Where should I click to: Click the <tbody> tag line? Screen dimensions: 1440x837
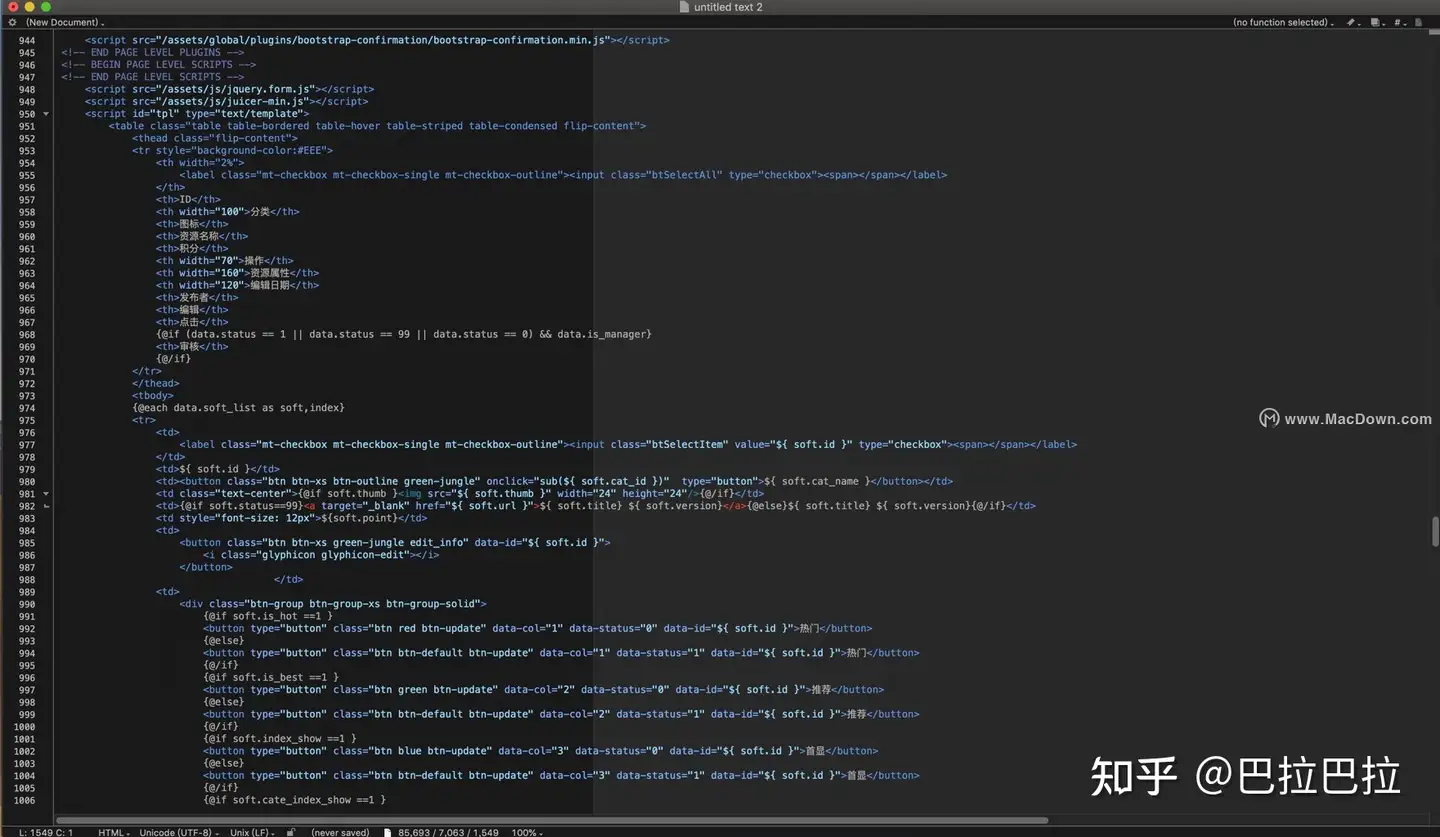pos(153,396)
